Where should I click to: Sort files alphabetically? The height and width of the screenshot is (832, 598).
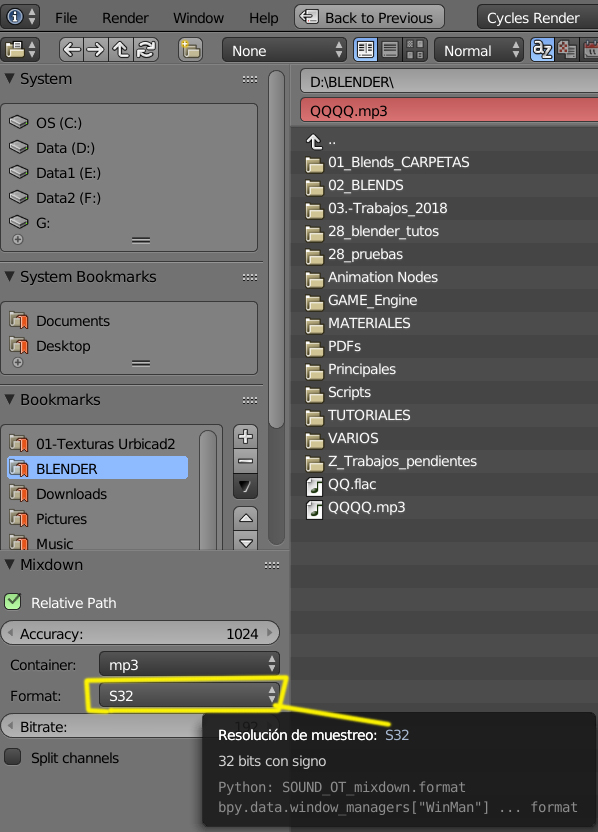(542, 50)
